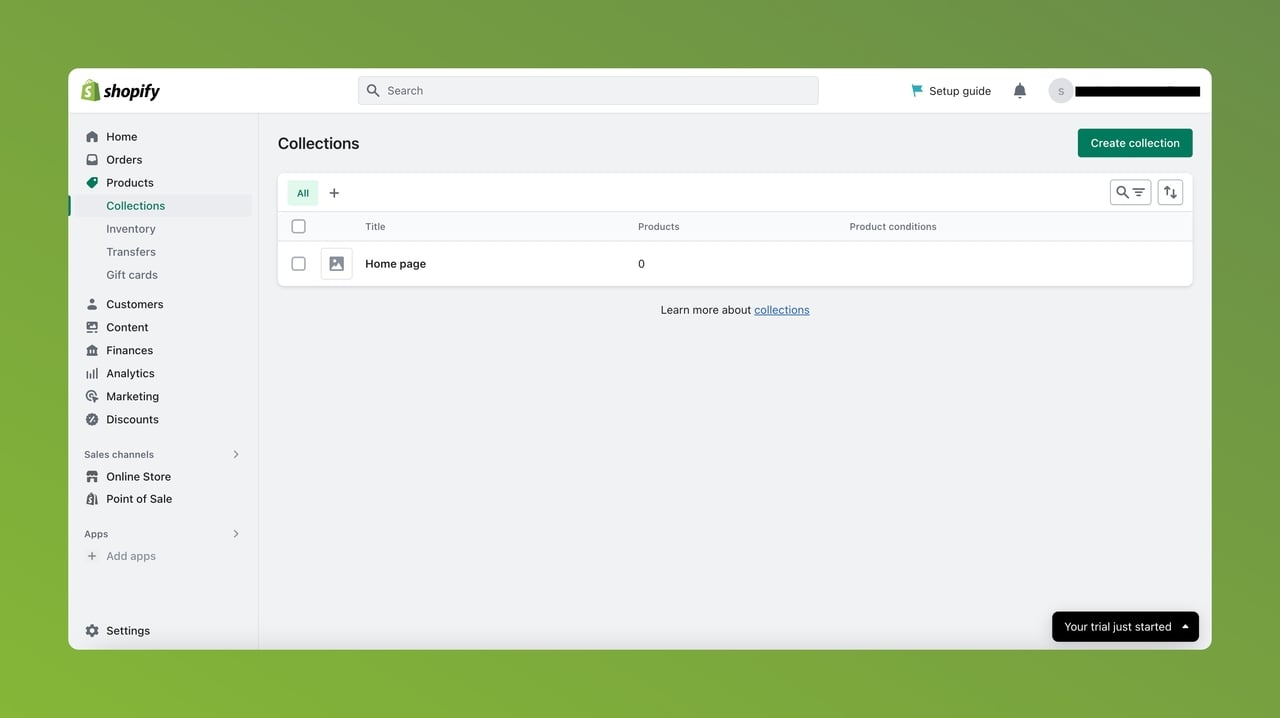Viewport: 1280px width, 718px height.
Task: Open Analytics page label
Action: coord(131,373)
